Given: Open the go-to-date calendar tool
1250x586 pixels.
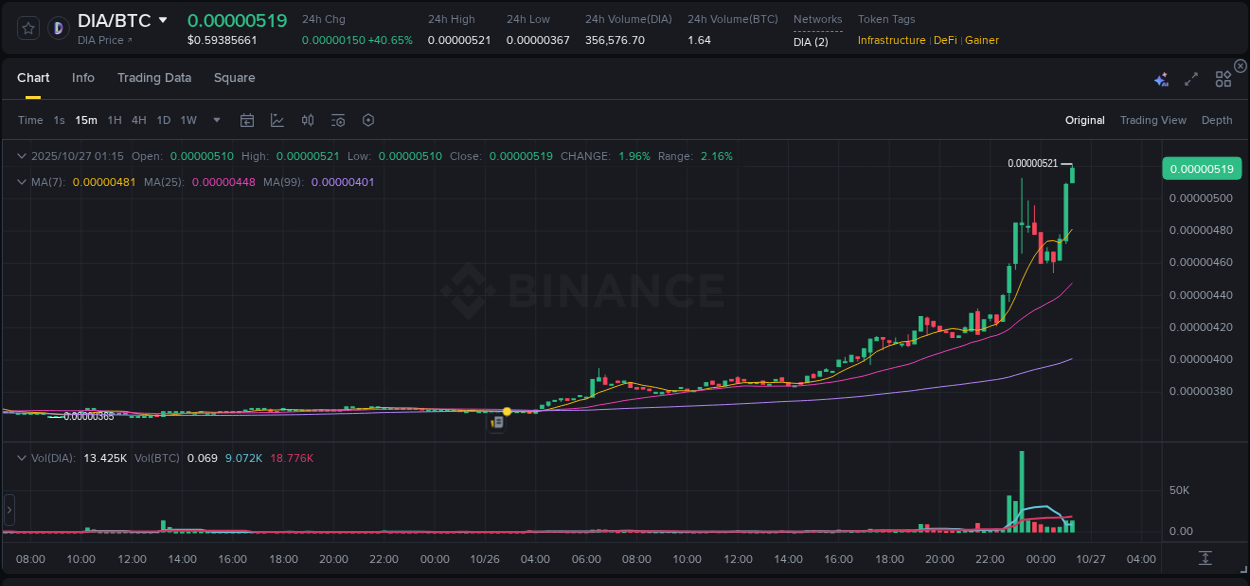Looking at the screenshot, I should tap(247, 120).
